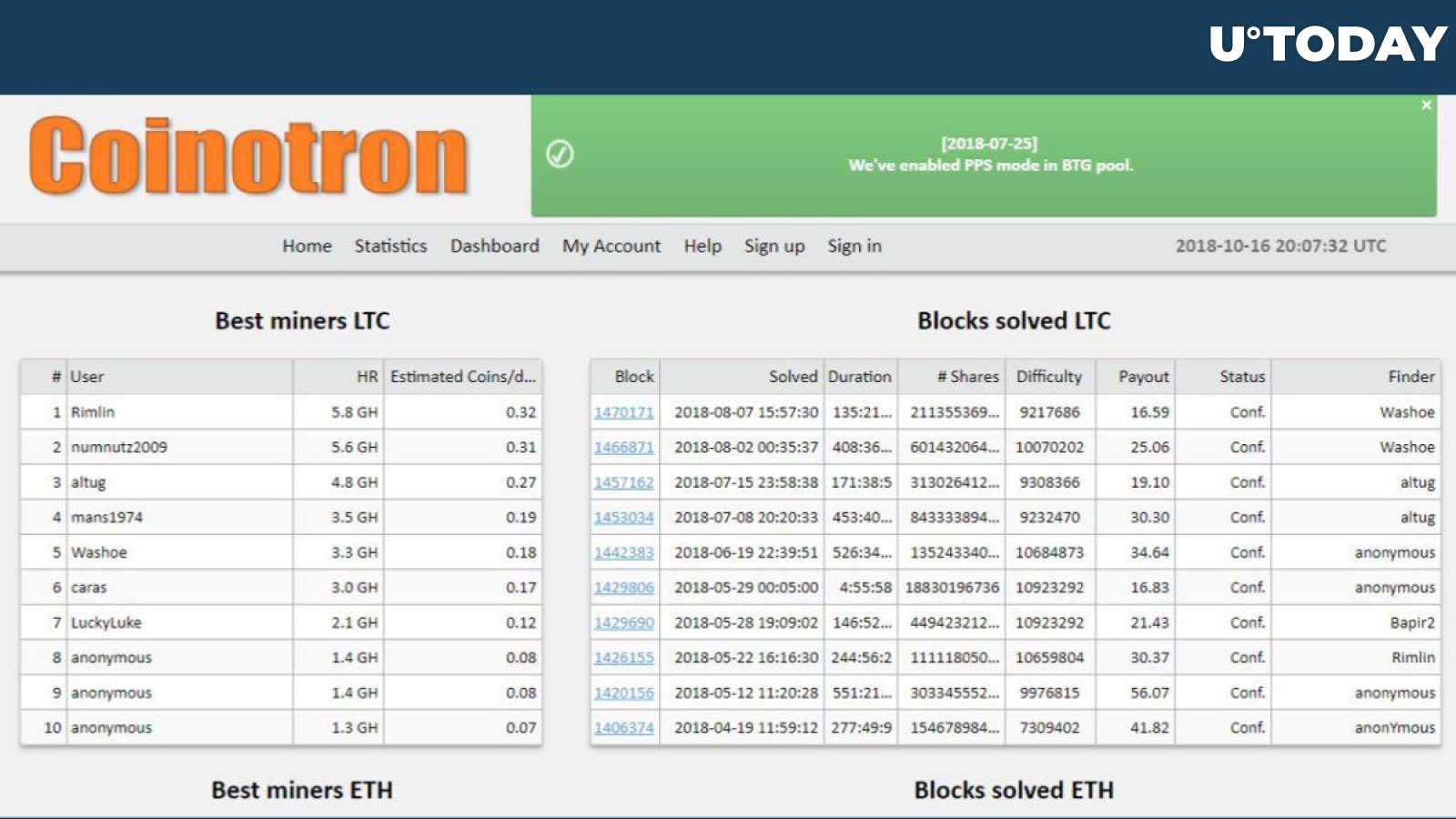Open block 1426155 link
This screenshot has height=819, width=1456.
click(624, 657)
